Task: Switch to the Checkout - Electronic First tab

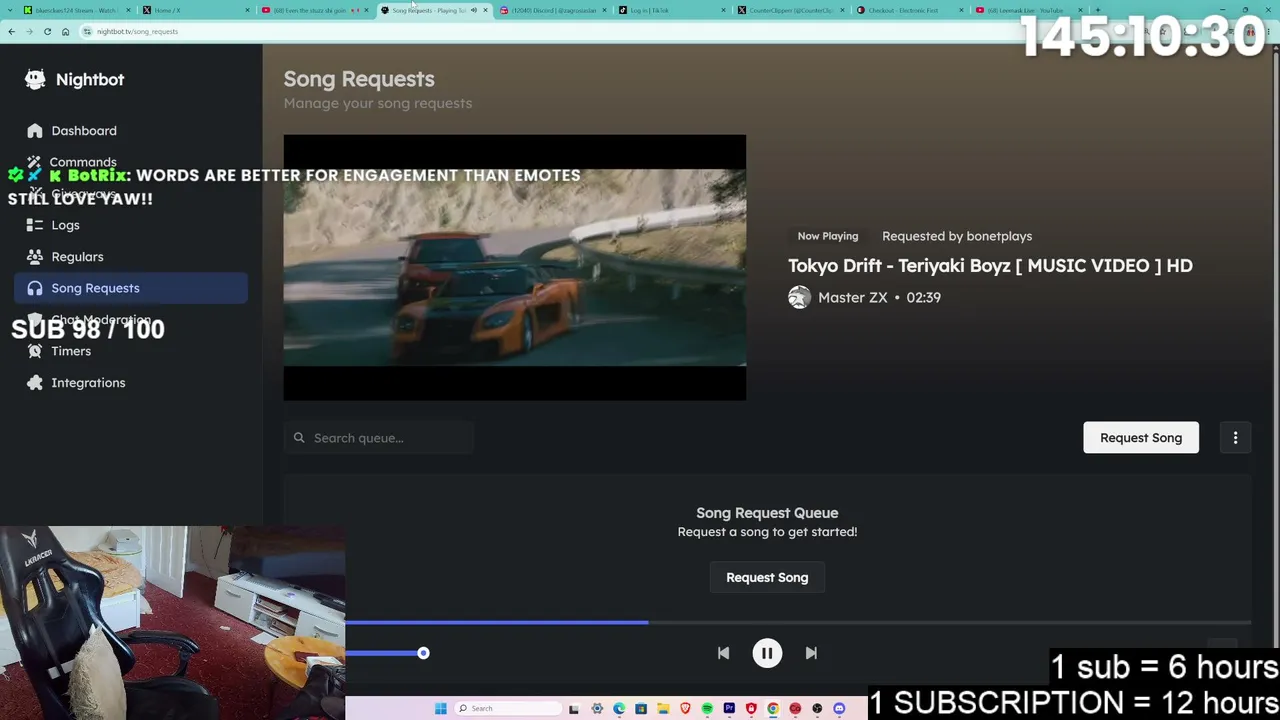Action: 909,10
